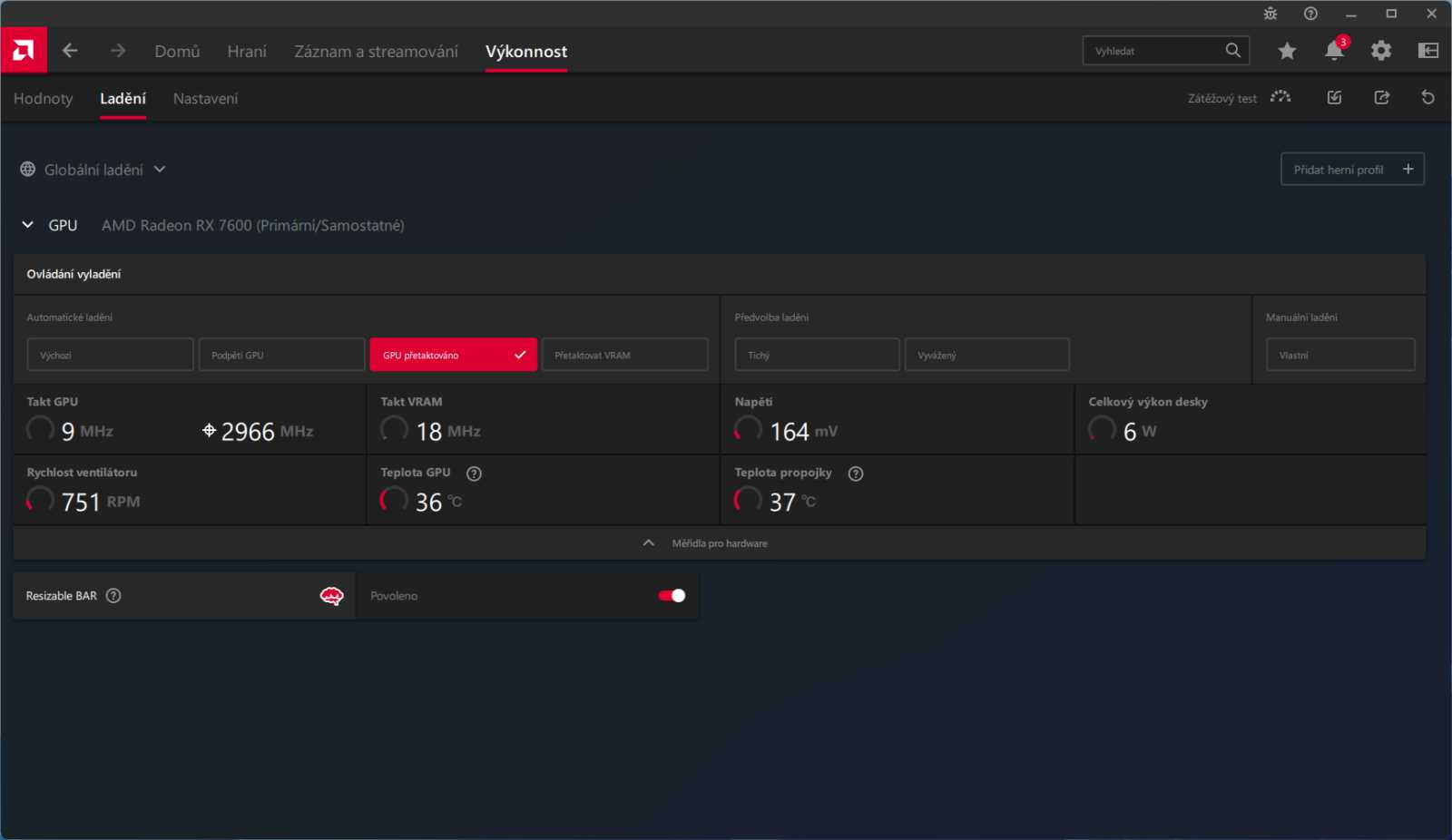This screenshot has height=840, width=1452.
Task: Click the 164 mV voltage value
Action: (x=804, y=432)
